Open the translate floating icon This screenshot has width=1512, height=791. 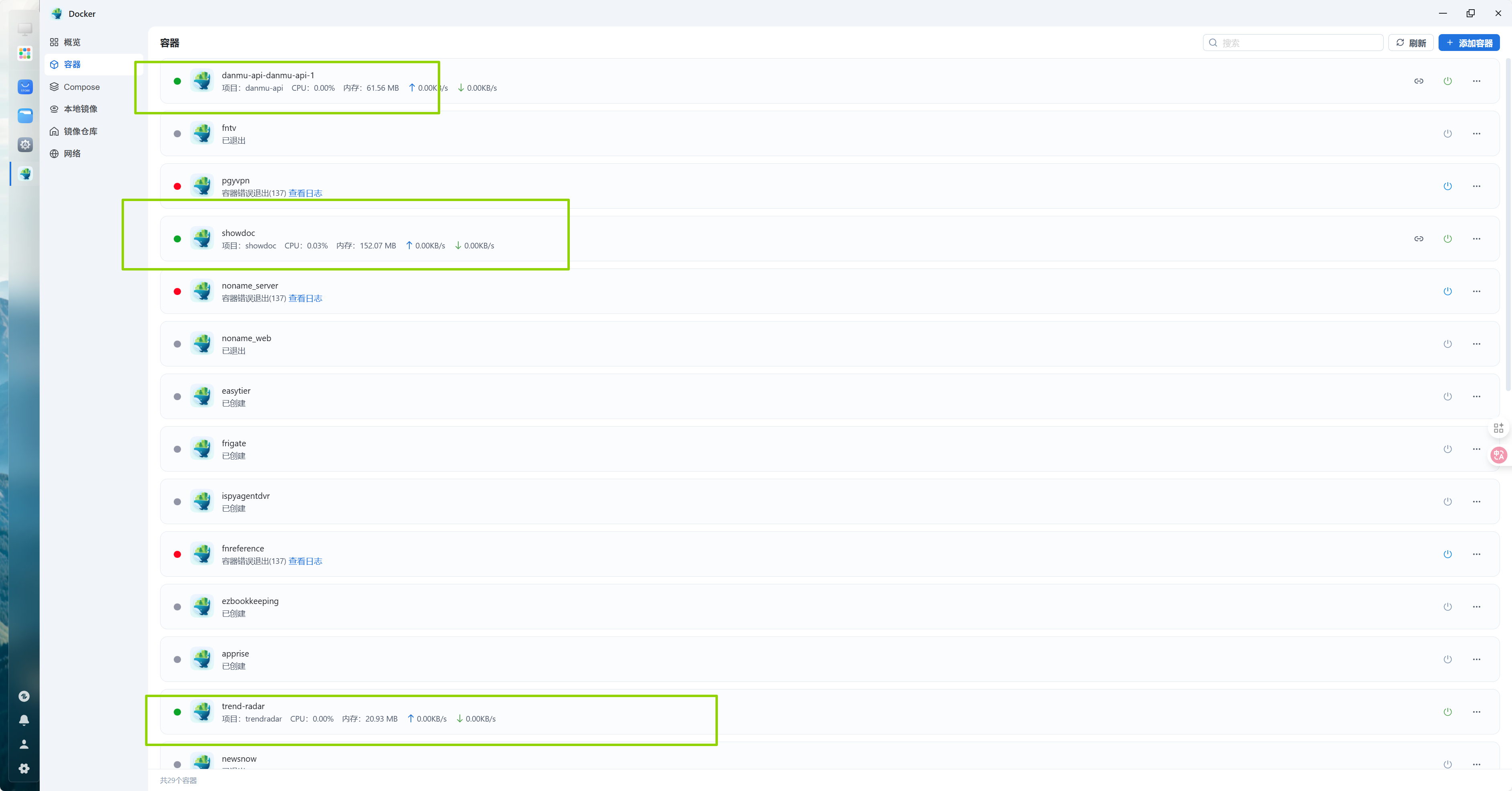tap(1498, 455)
